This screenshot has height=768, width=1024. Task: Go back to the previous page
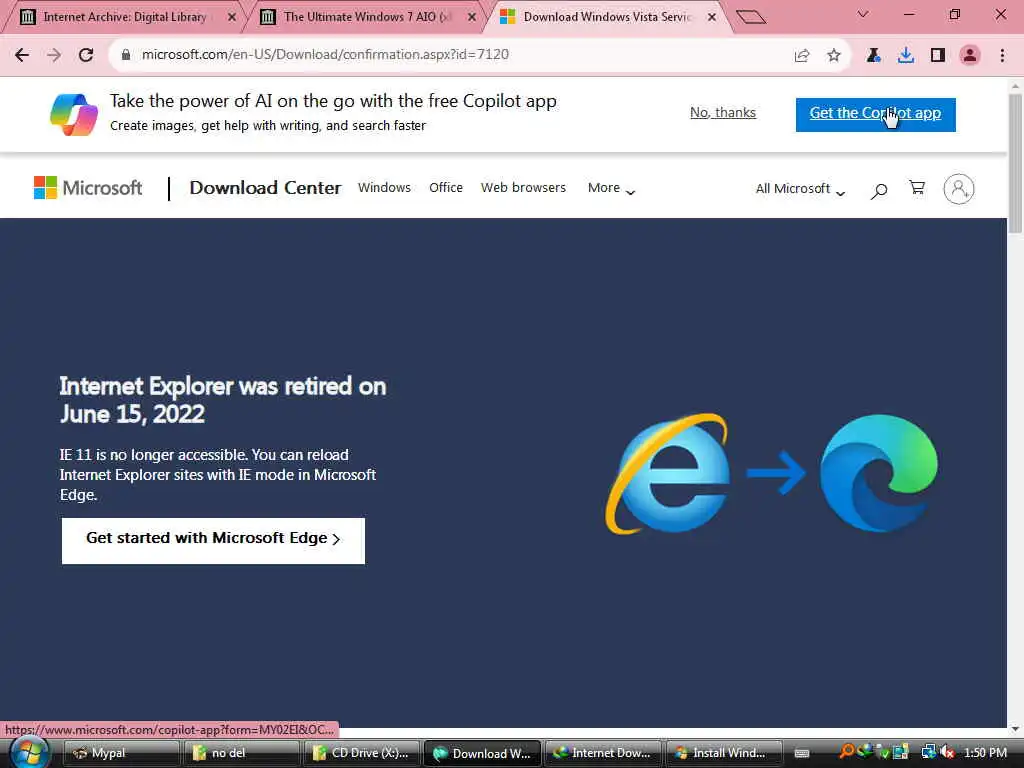(x=22, y=55)
